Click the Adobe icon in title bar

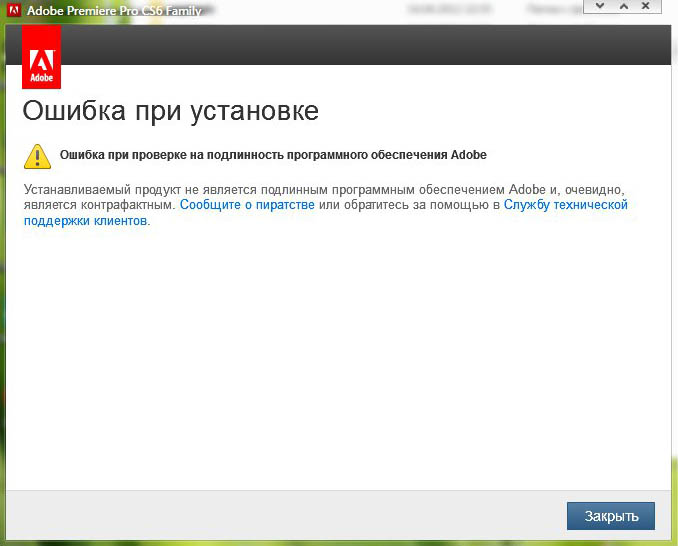coord(14,10)
